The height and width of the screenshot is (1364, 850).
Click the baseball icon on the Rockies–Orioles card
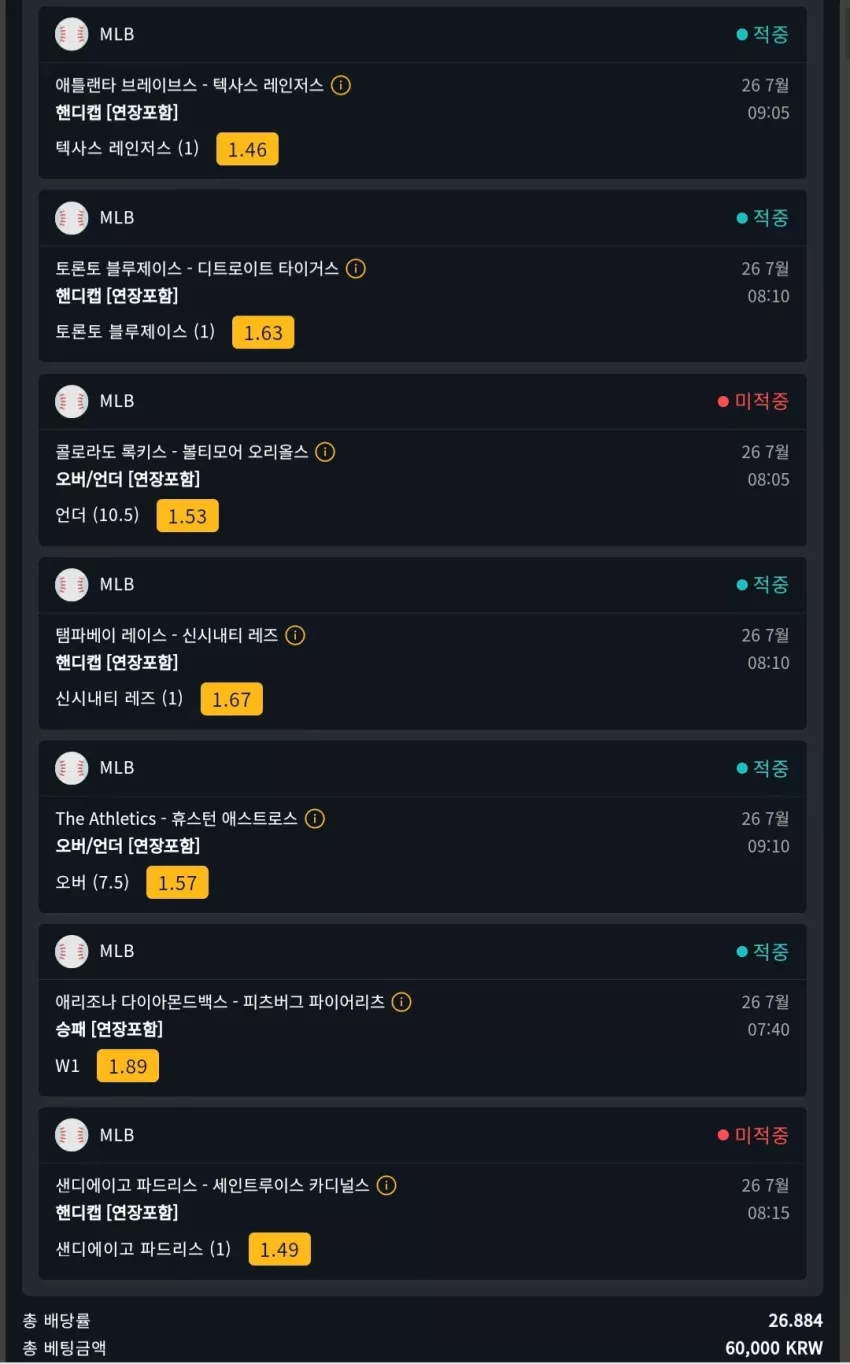point(72,401)
